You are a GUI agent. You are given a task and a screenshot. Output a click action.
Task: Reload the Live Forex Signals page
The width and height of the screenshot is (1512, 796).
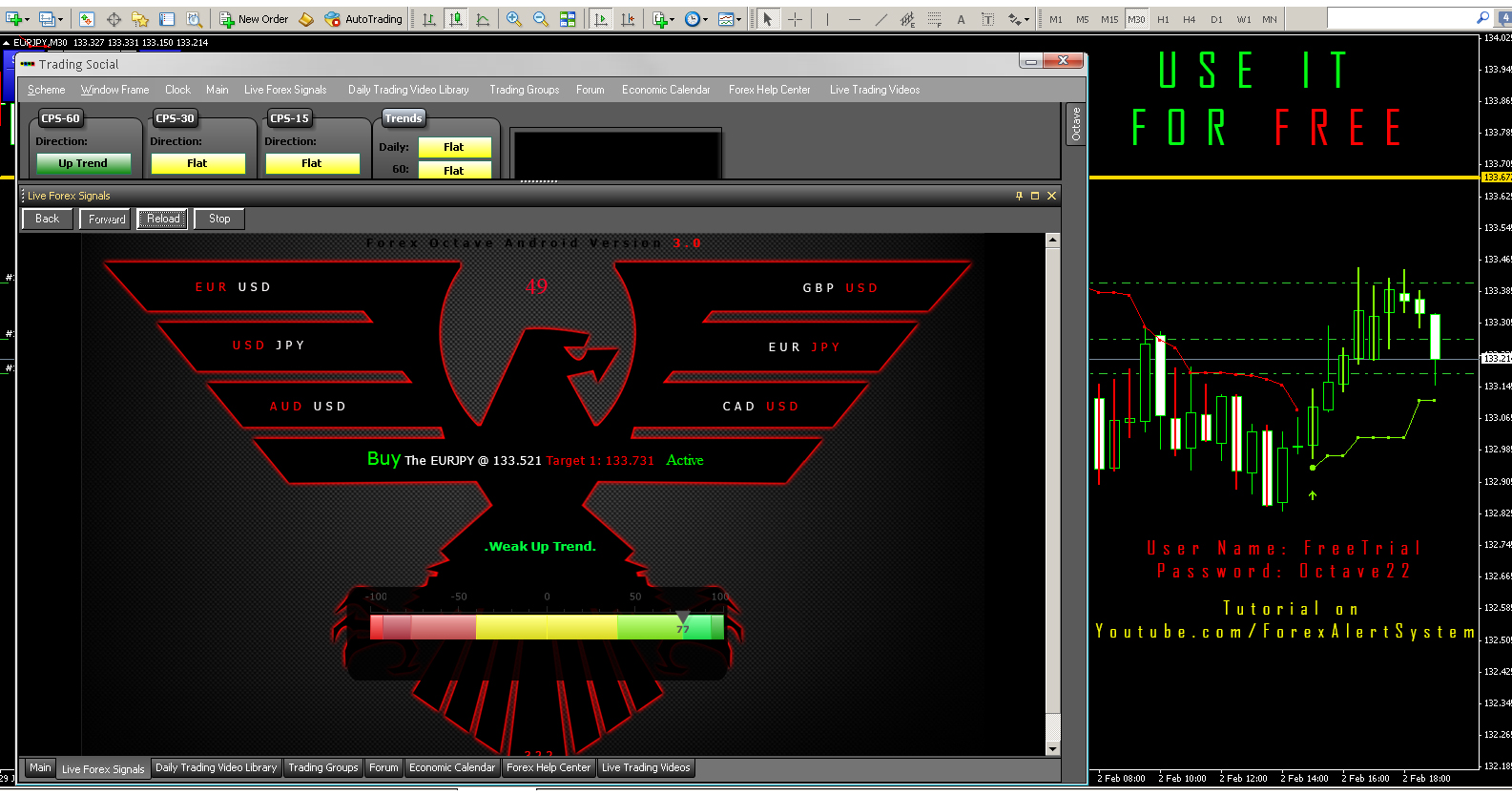[163, 219]
